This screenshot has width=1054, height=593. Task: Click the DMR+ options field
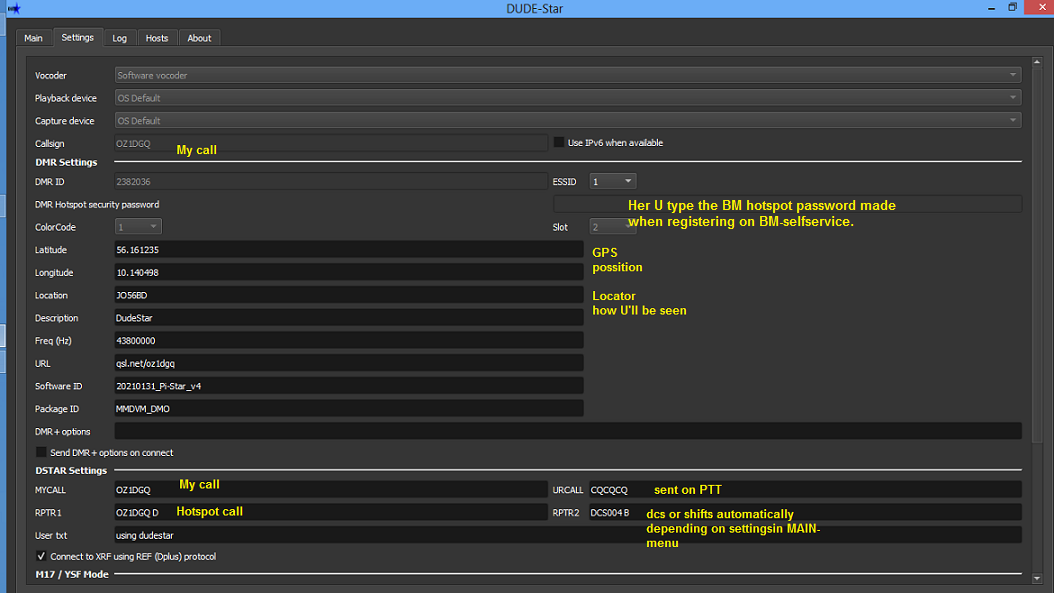568,432
